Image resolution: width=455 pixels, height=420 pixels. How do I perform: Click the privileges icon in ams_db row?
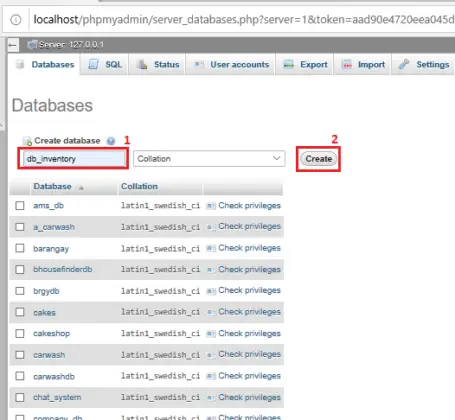(211, 206)
